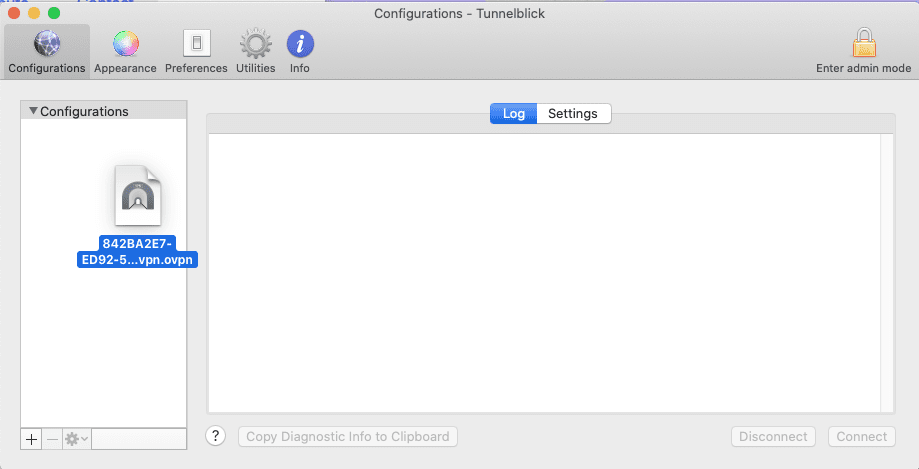Open the Configurations toolbar pane

pos(46,51)
